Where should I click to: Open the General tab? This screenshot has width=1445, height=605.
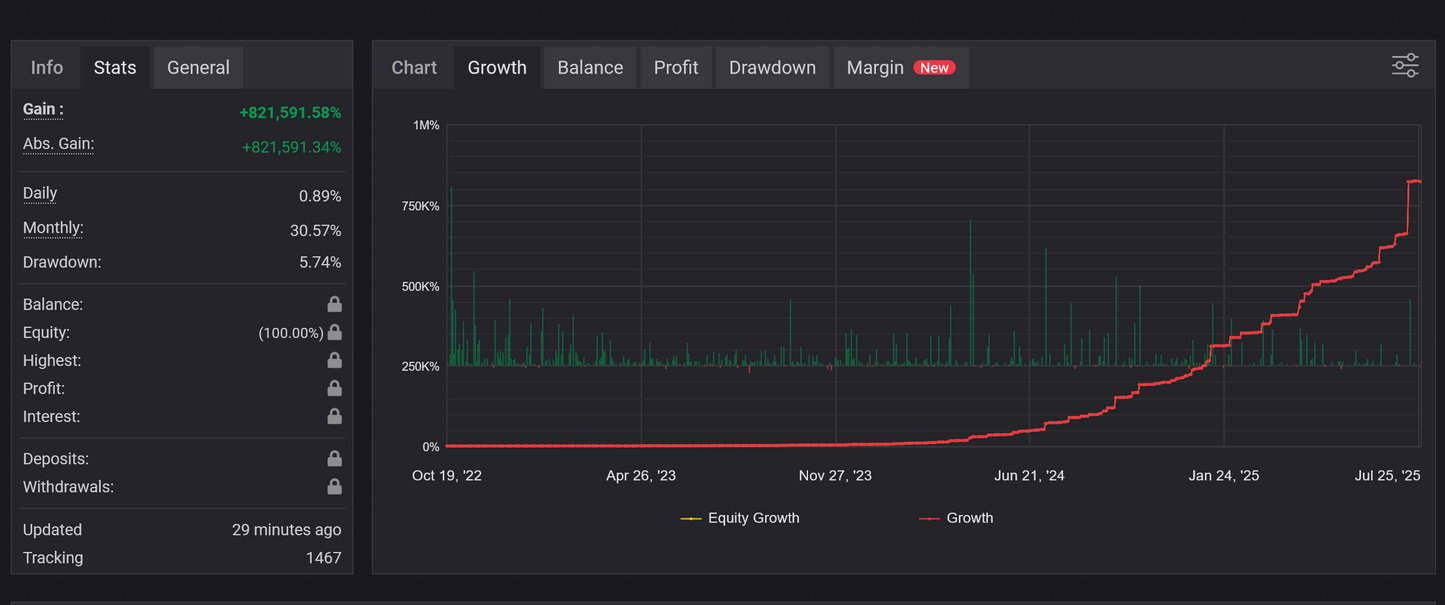(197, 67)
